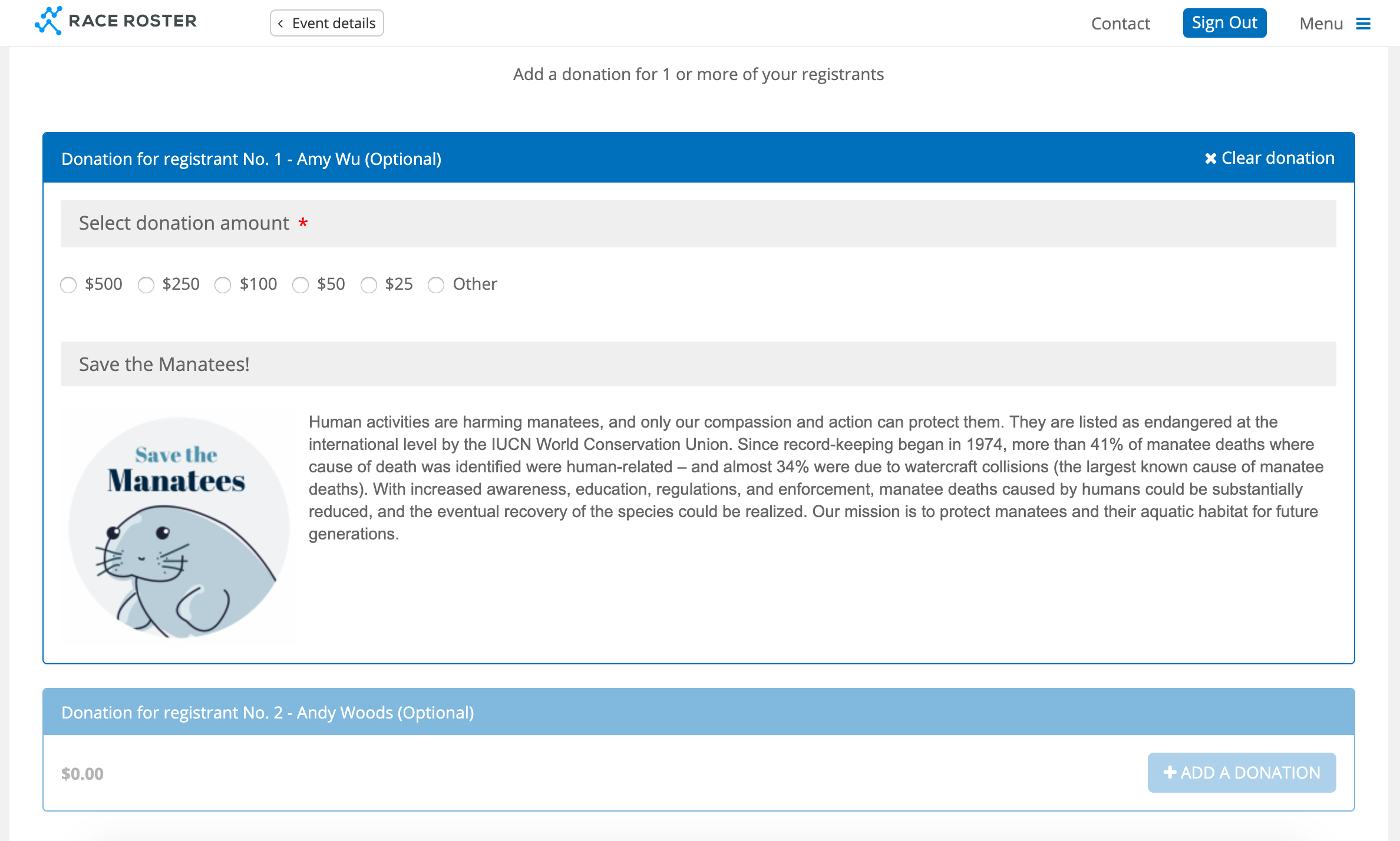Select the $250 donation option

click(146, 285)
